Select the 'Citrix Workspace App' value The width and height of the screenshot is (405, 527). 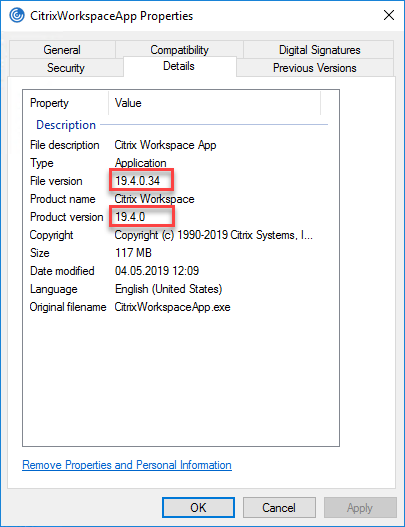coord(165,145)
